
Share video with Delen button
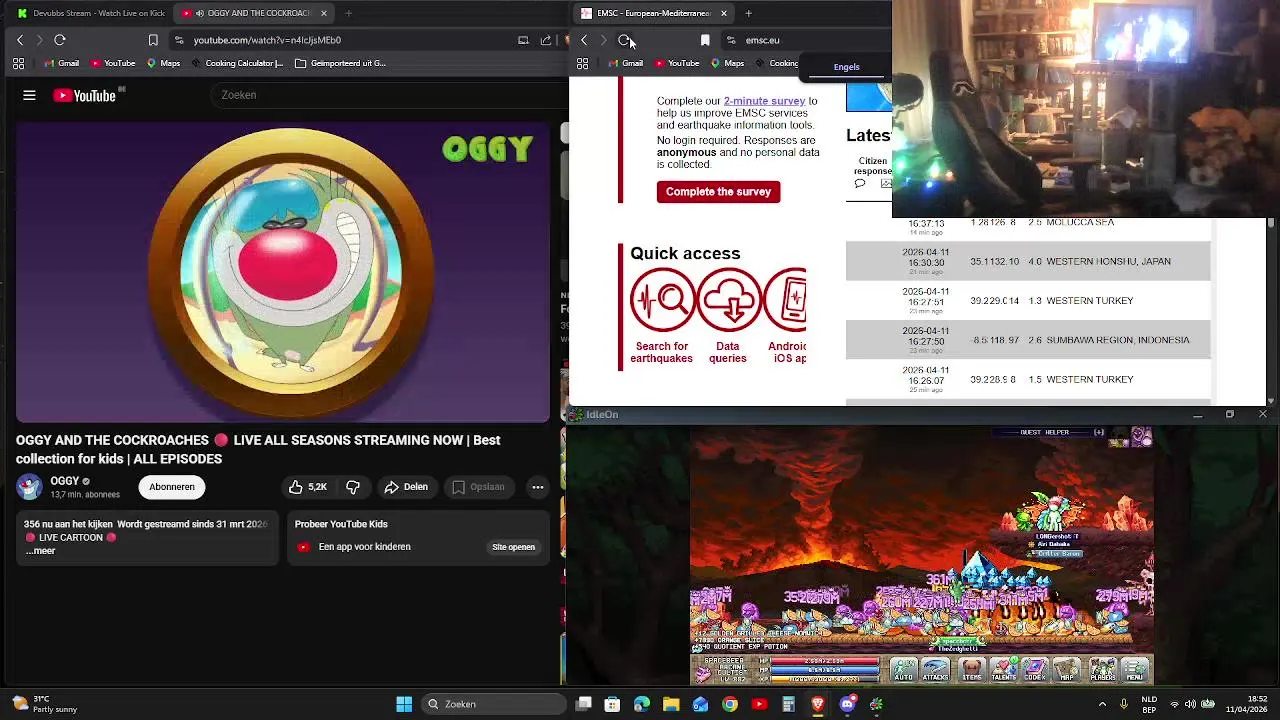click(406, 487)
